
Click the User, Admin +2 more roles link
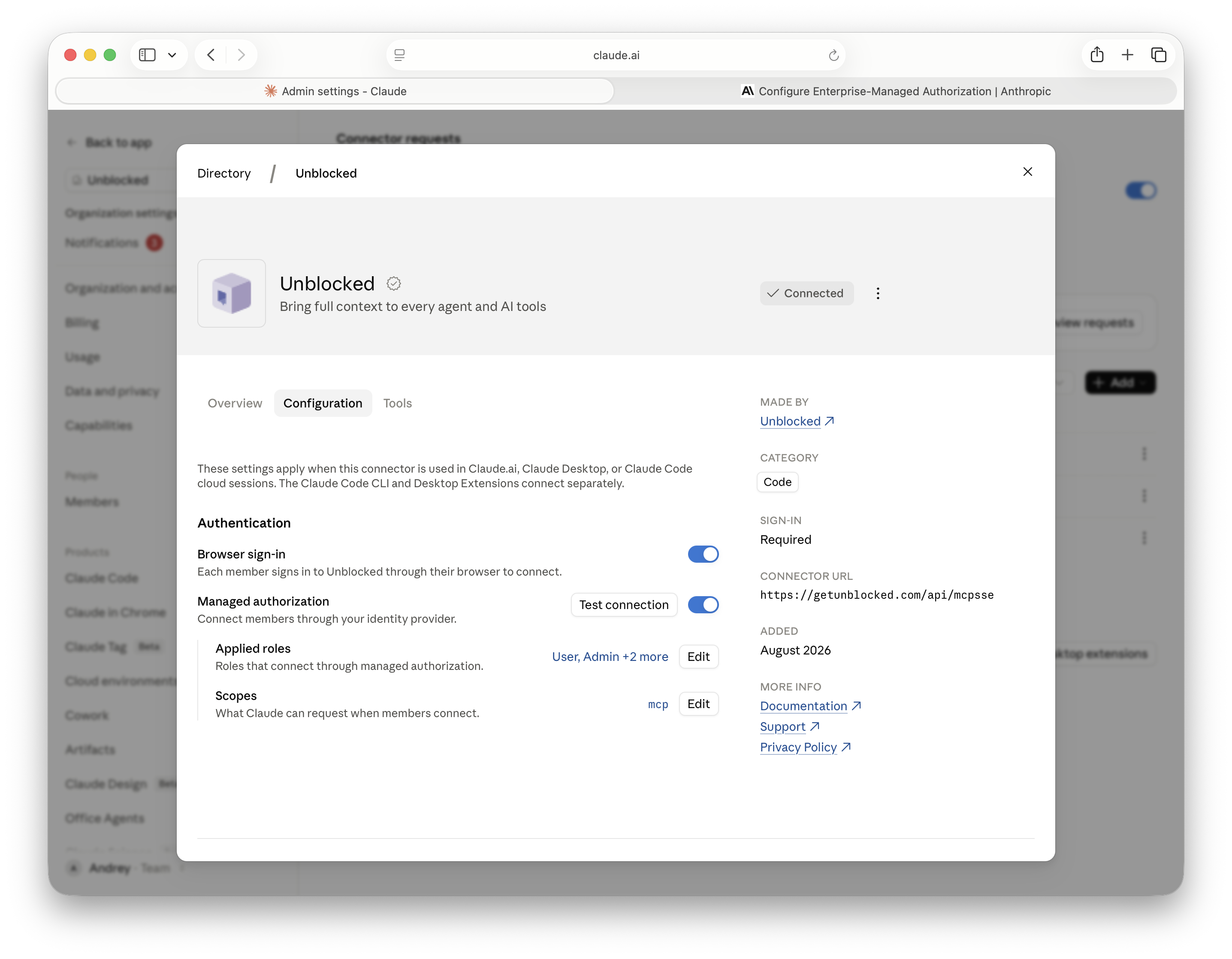(x=610, y=657)
